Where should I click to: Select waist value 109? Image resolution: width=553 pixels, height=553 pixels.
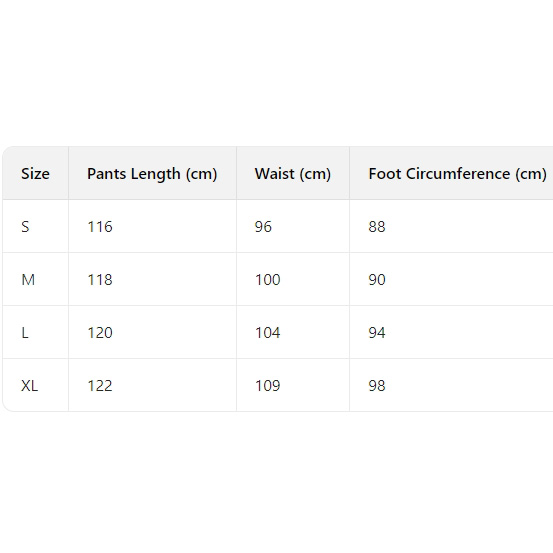(268, 385)
